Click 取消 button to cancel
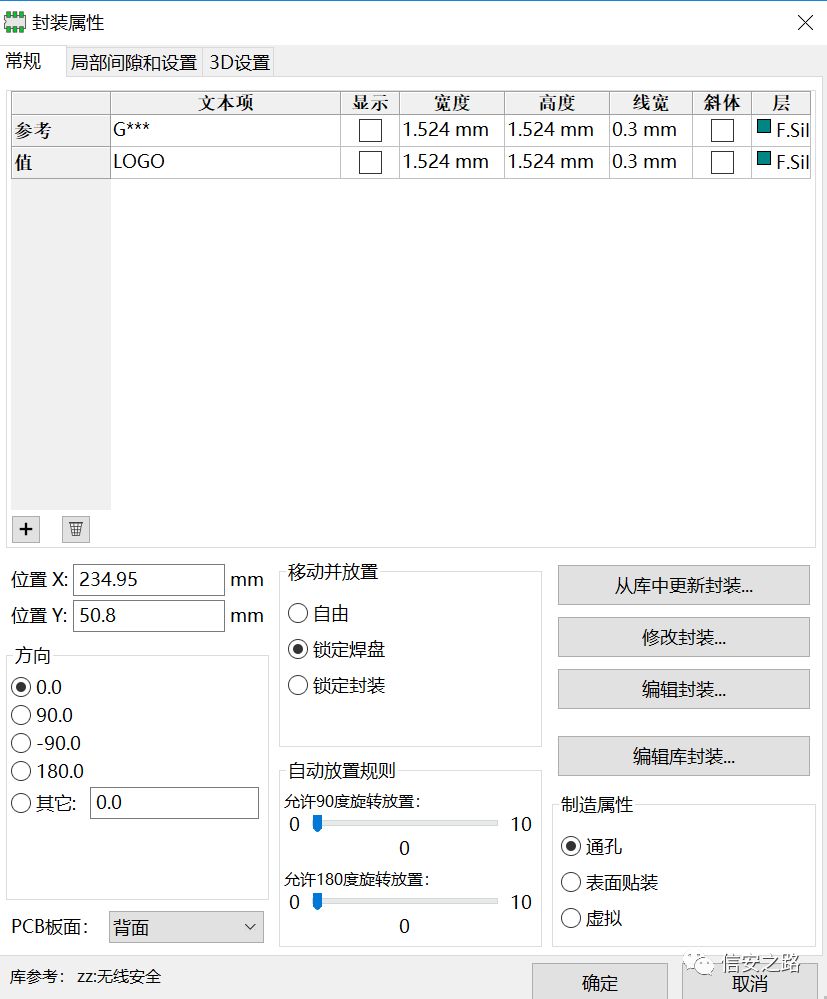Viewport: 827px width, 999px height. click(x=750, y=982)
